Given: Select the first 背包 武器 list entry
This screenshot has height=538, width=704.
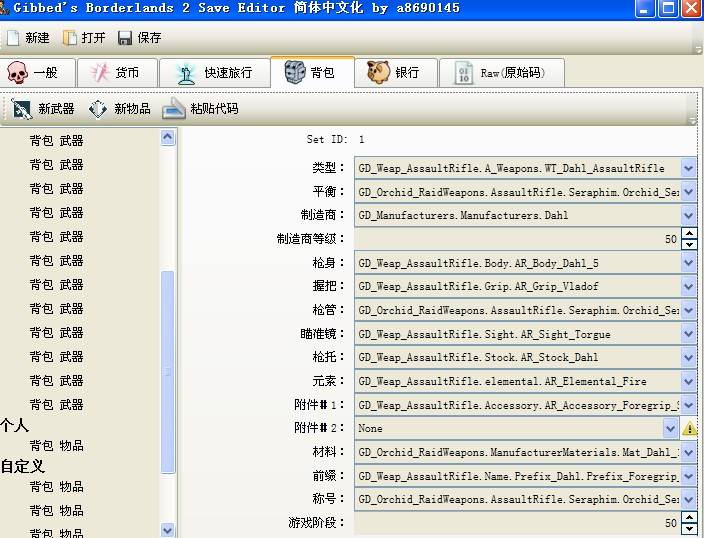Looking at the screenshot, I should click(57, 141).
